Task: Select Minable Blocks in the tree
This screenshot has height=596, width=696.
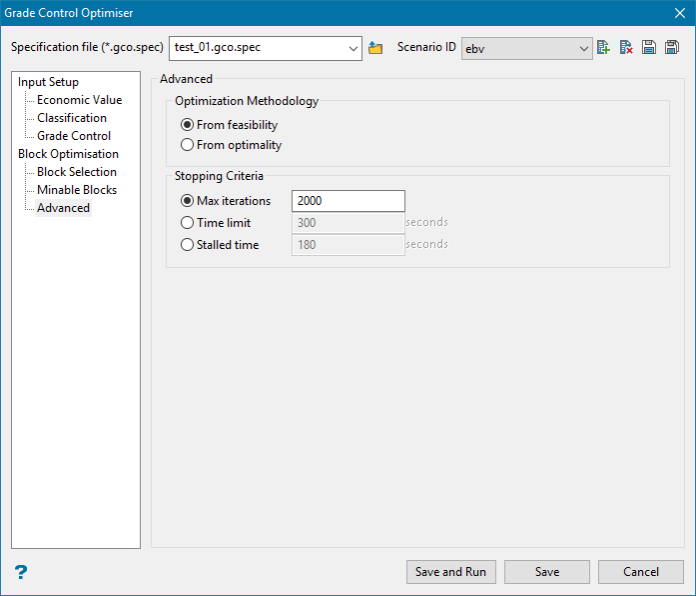Action: pyautogui.click(x=77, y=190)
